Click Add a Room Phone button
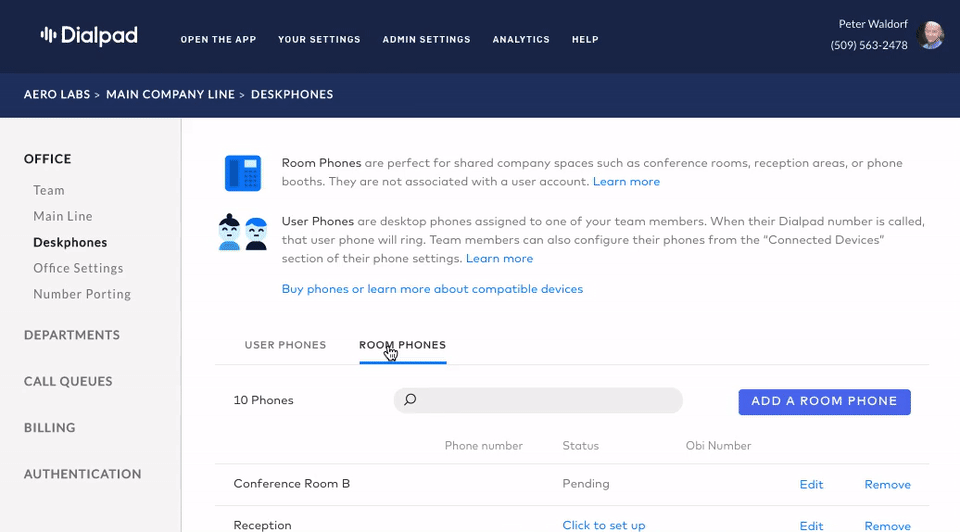 click(x=824, y=402)
